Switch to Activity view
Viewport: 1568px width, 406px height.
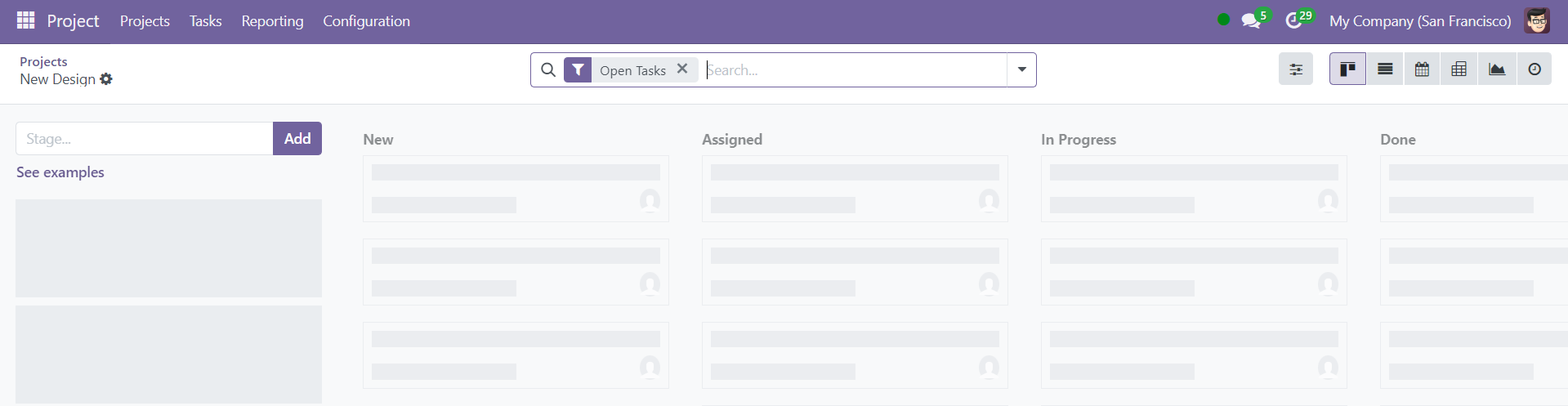click(1534, 69)
